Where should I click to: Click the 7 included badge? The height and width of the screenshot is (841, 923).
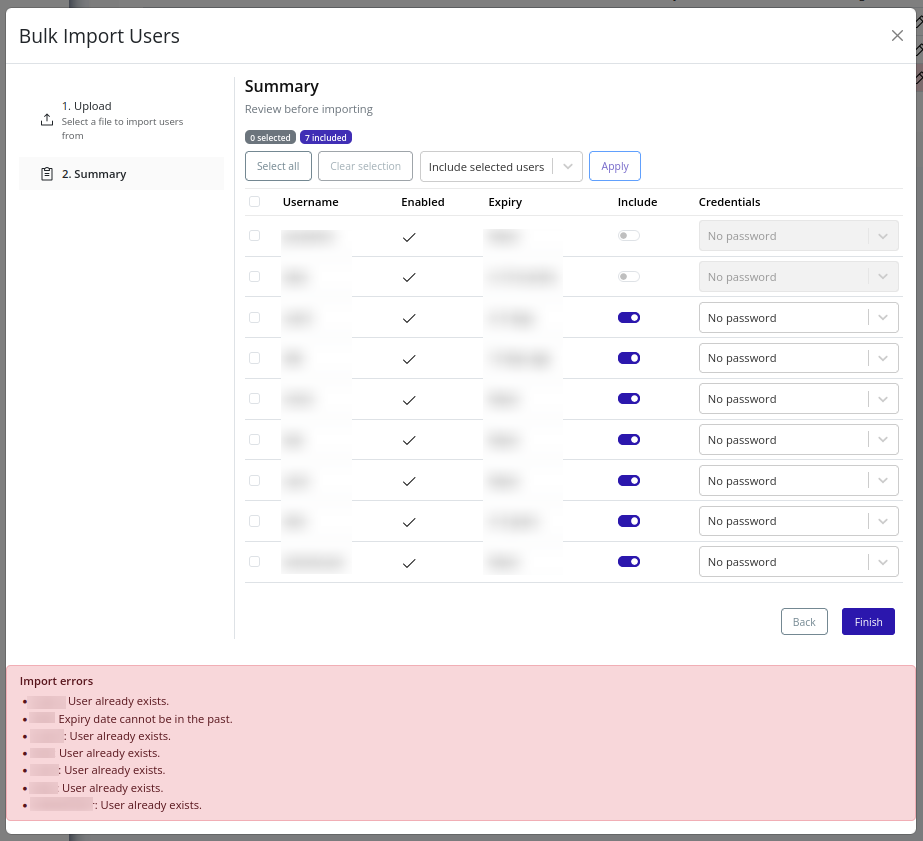click(x=326, y=137)
